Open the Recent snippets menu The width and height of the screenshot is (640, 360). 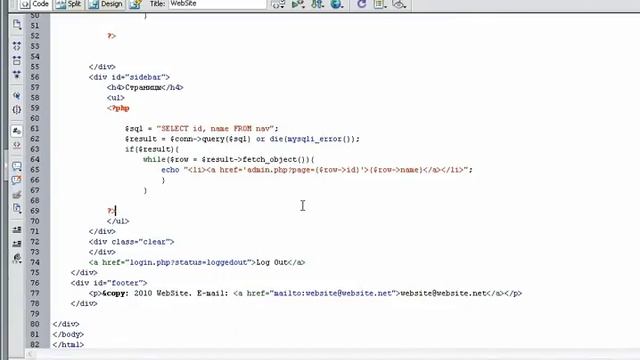(17, 209)
